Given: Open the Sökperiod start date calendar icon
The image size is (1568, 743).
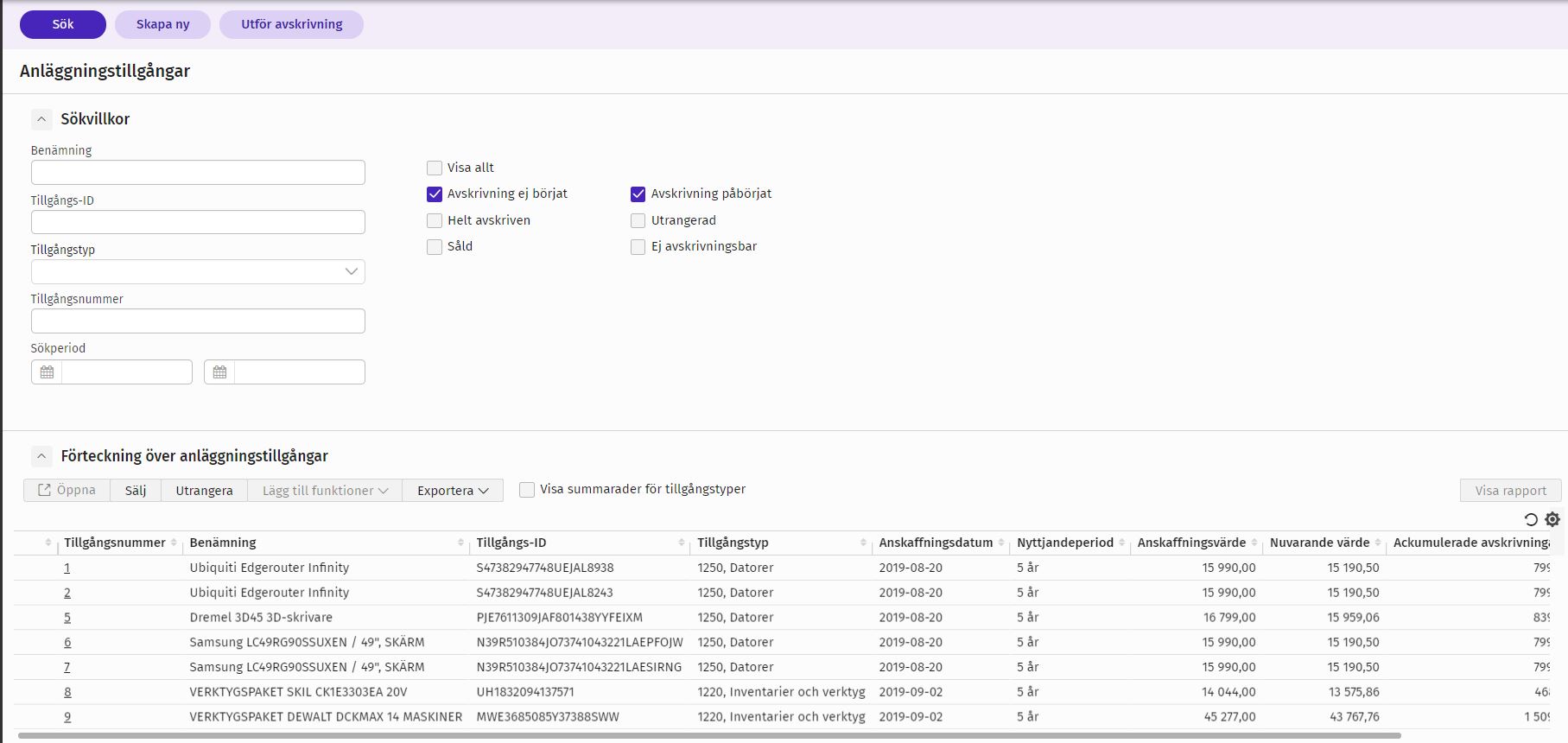Looking at the screenshot, I should (47, 372).
